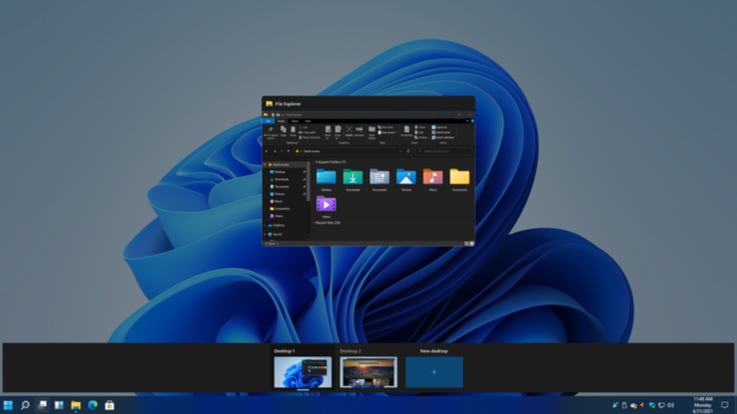Open the recent locations dropdown arrow
This screenshot has height=414, width=737.
coord(282,151)
